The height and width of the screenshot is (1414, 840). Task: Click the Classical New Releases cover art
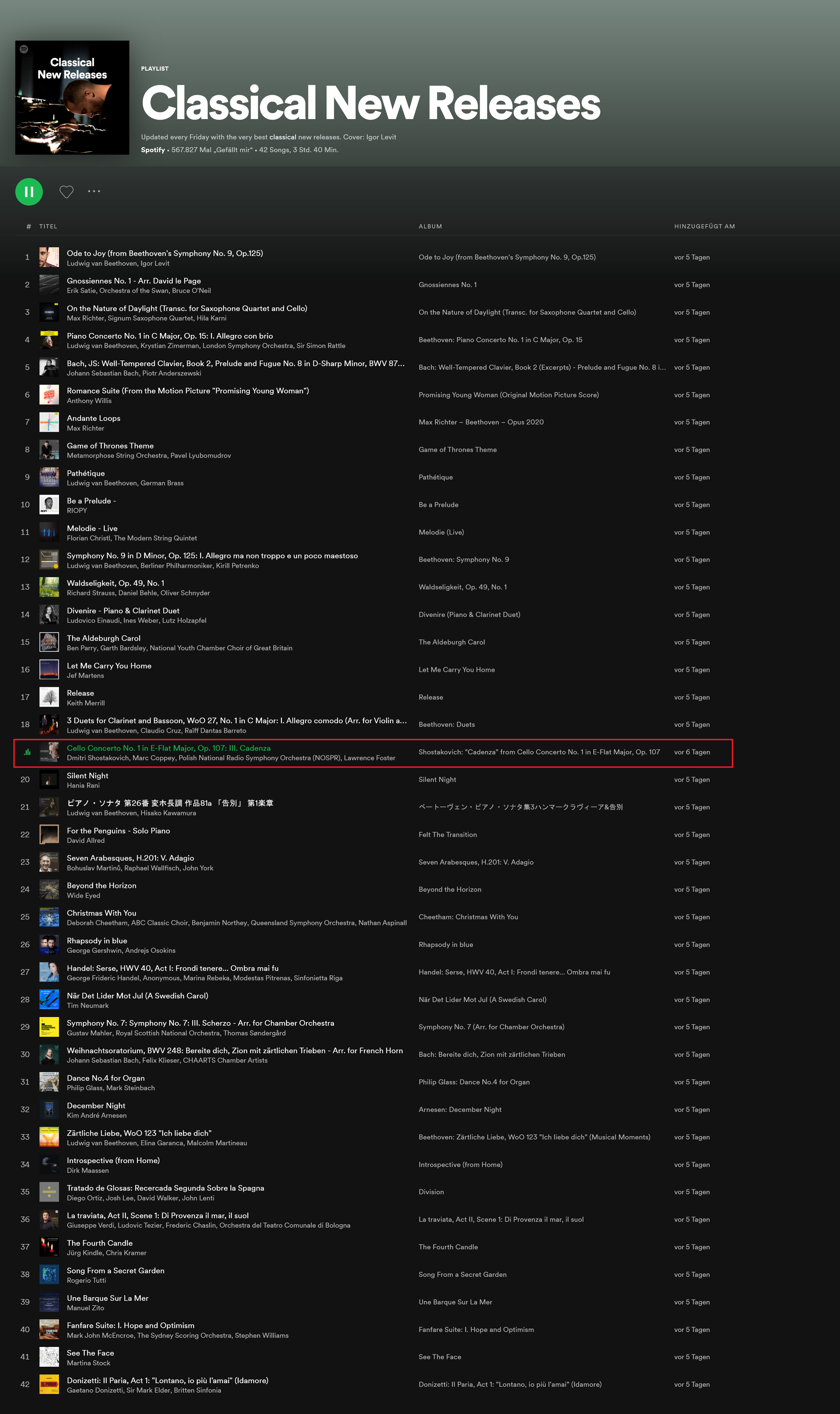[72, 97]
